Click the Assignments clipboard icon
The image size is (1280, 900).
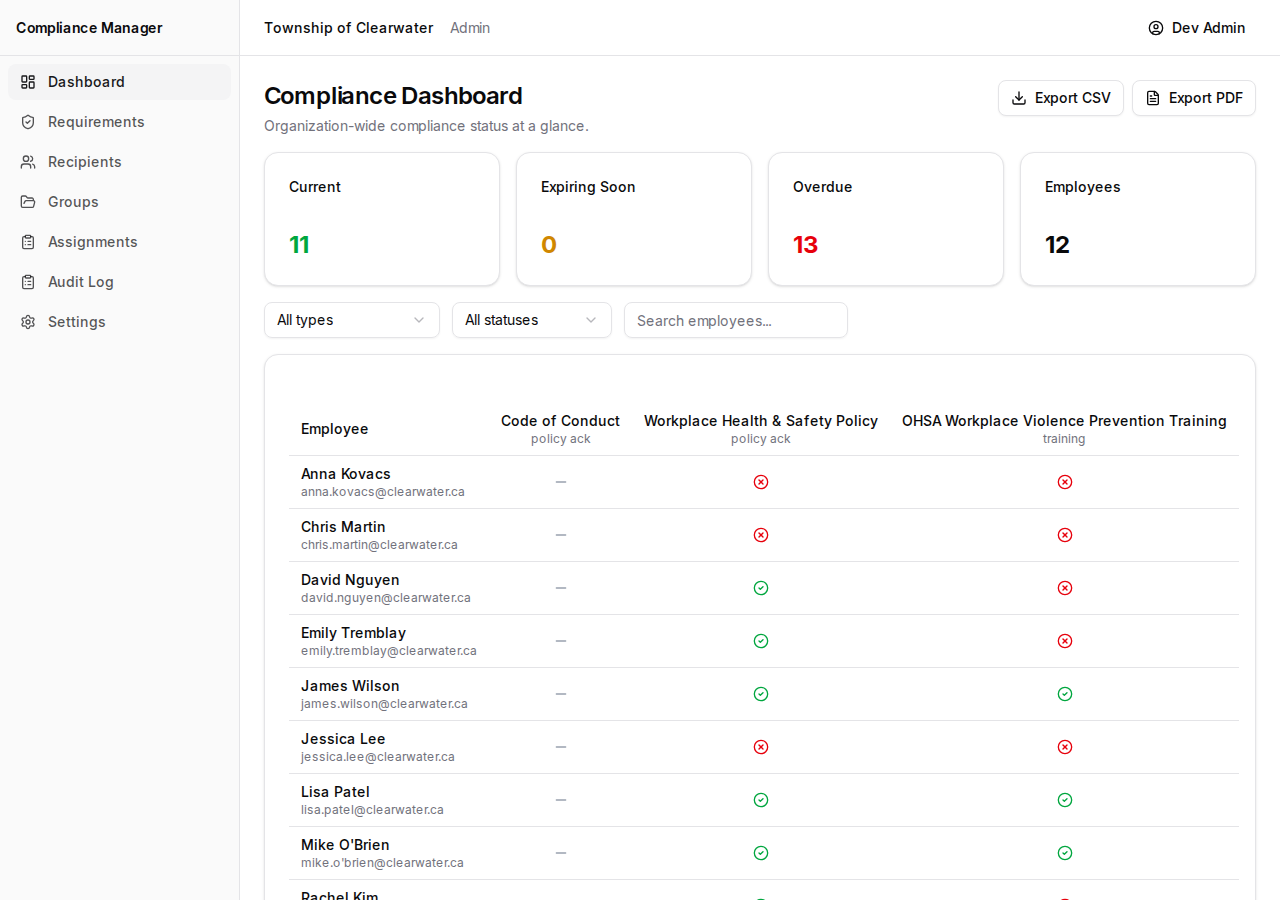tap(28, 242)
